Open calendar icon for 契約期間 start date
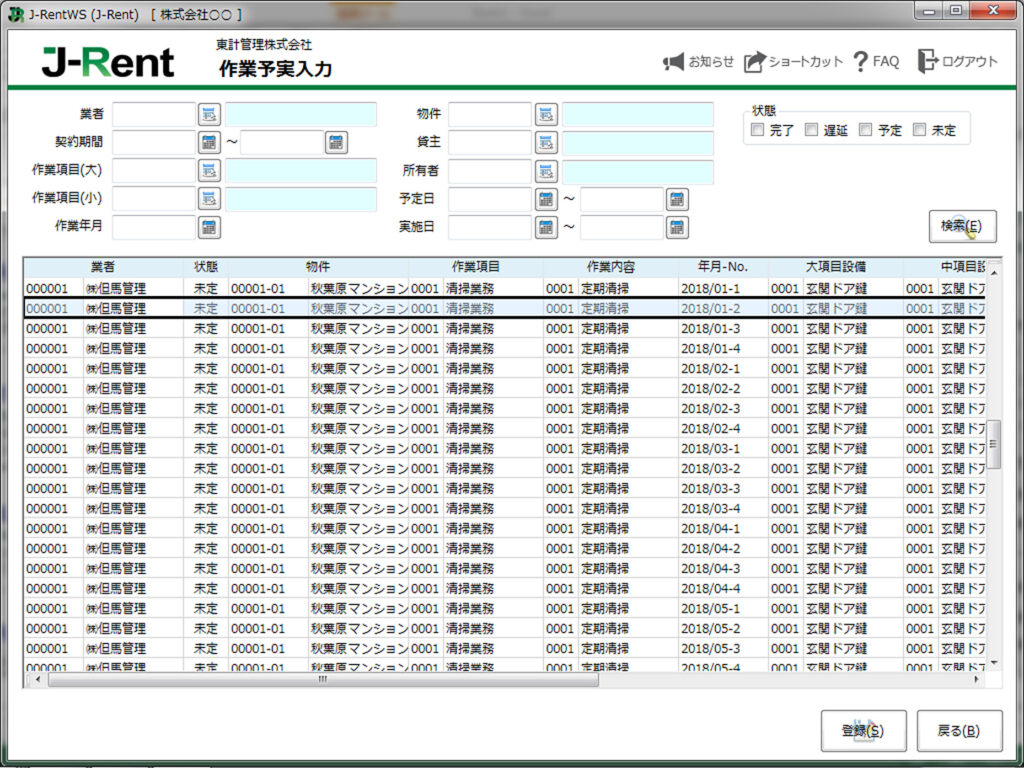The image size is (1024, 768). click(x=209, y=142)
